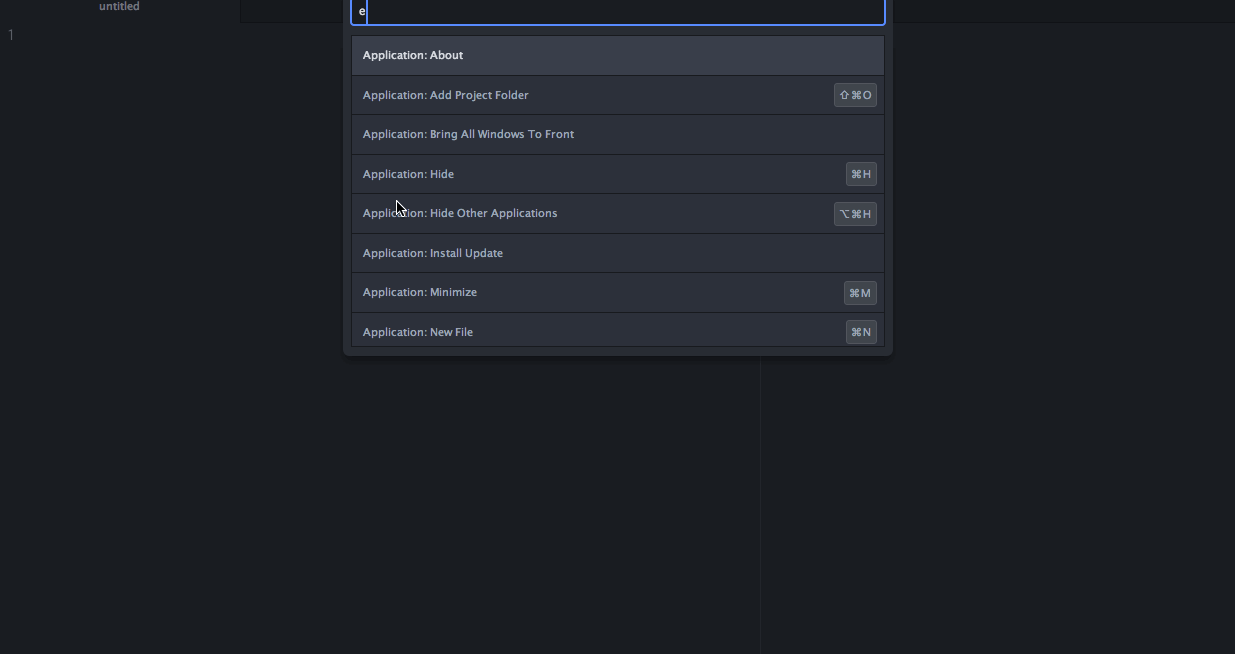Image resolution: width=1235 pixels, height=654 pixels.
Task: Focus the command palette search field
Action: 618,11
